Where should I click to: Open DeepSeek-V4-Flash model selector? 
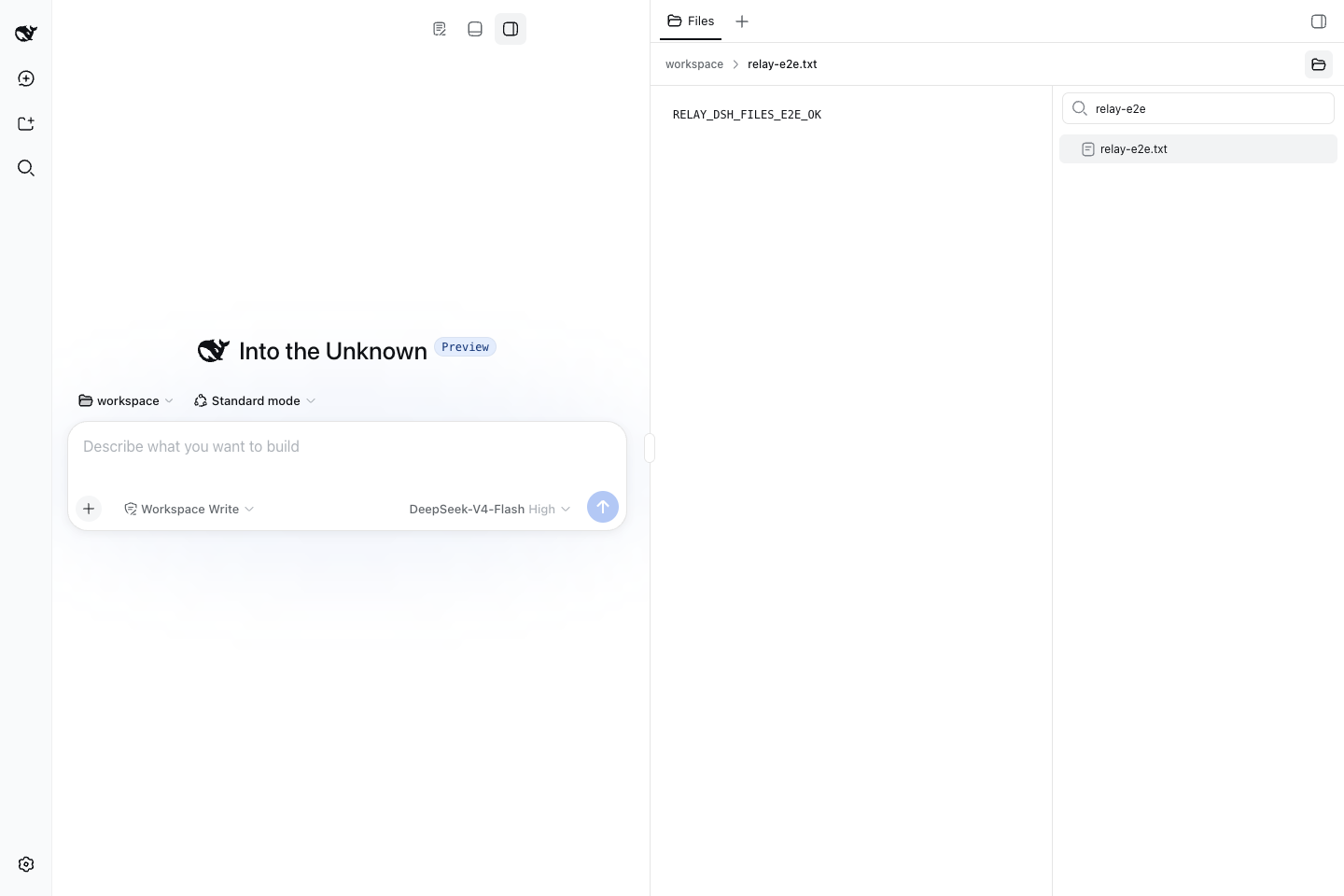(489, 509)
